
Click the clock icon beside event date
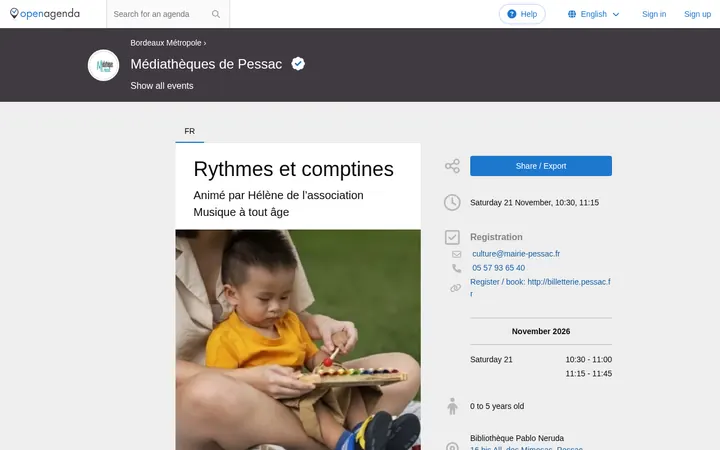click(452, 202)
